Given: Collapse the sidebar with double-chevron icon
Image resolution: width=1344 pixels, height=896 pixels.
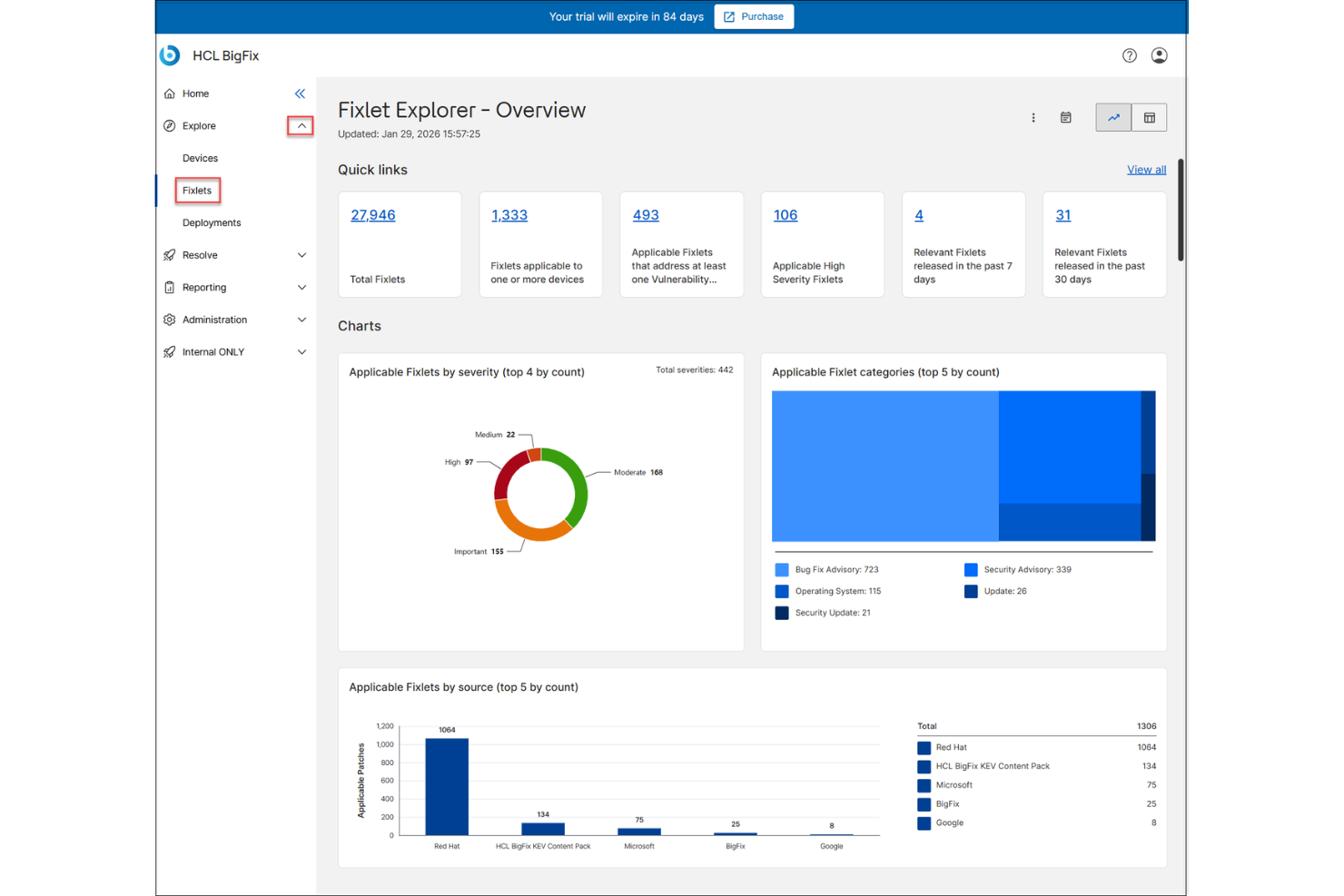Looking at the screenshot, I should [x=300, y=94].
